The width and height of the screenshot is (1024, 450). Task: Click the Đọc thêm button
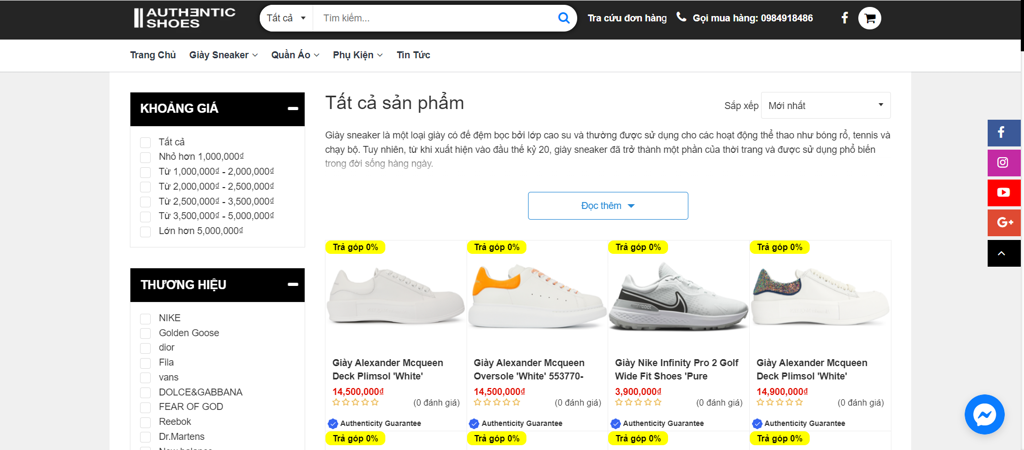pyautogui.click(x=608, y=206)
